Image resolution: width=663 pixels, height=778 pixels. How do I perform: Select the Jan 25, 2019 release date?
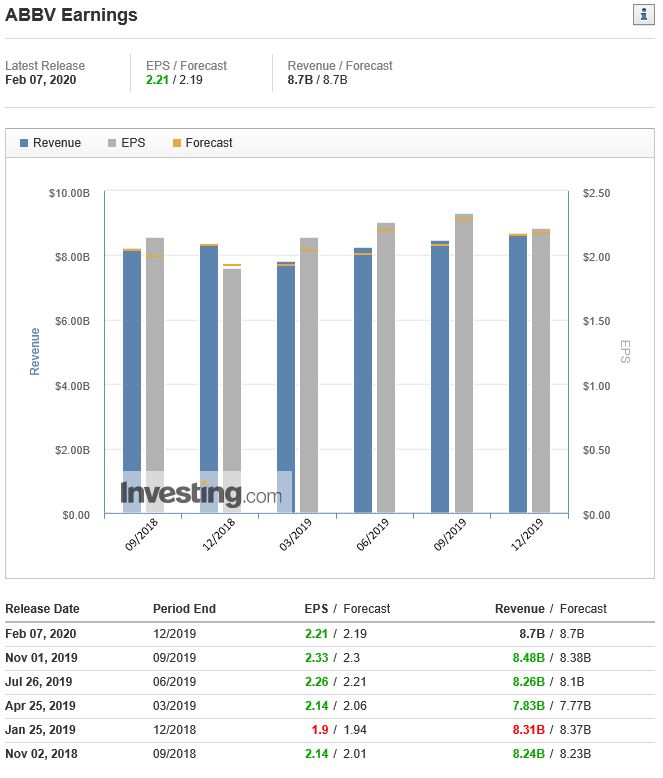(x=40, y=730)
